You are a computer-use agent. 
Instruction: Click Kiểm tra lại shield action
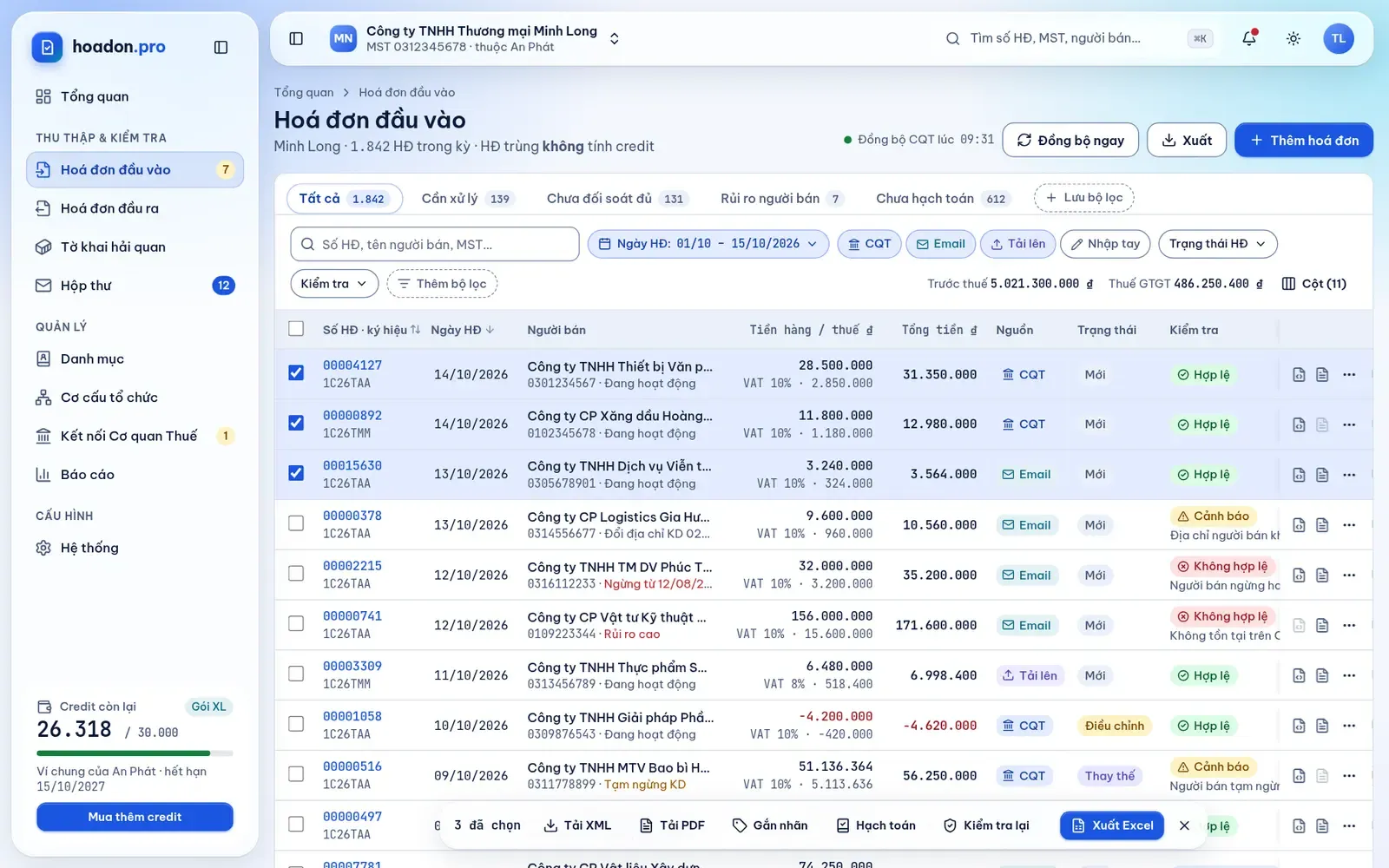tap(987, 825)
